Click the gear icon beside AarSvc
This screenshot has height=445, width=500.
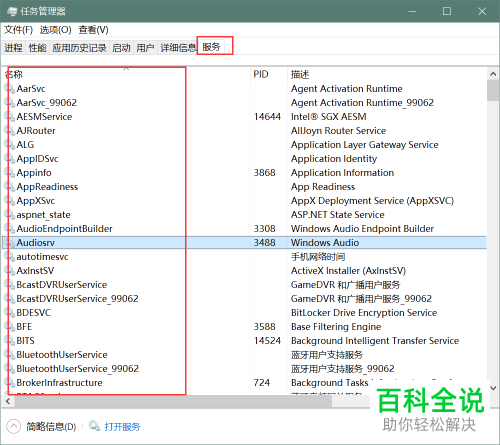[x=10, y=89]
